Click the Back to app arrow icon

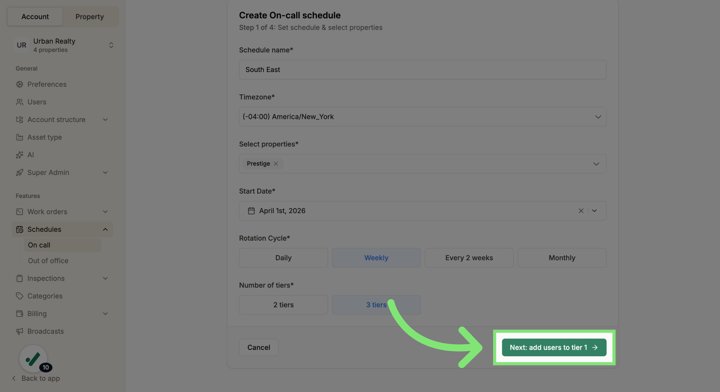[x=14, y=378]
